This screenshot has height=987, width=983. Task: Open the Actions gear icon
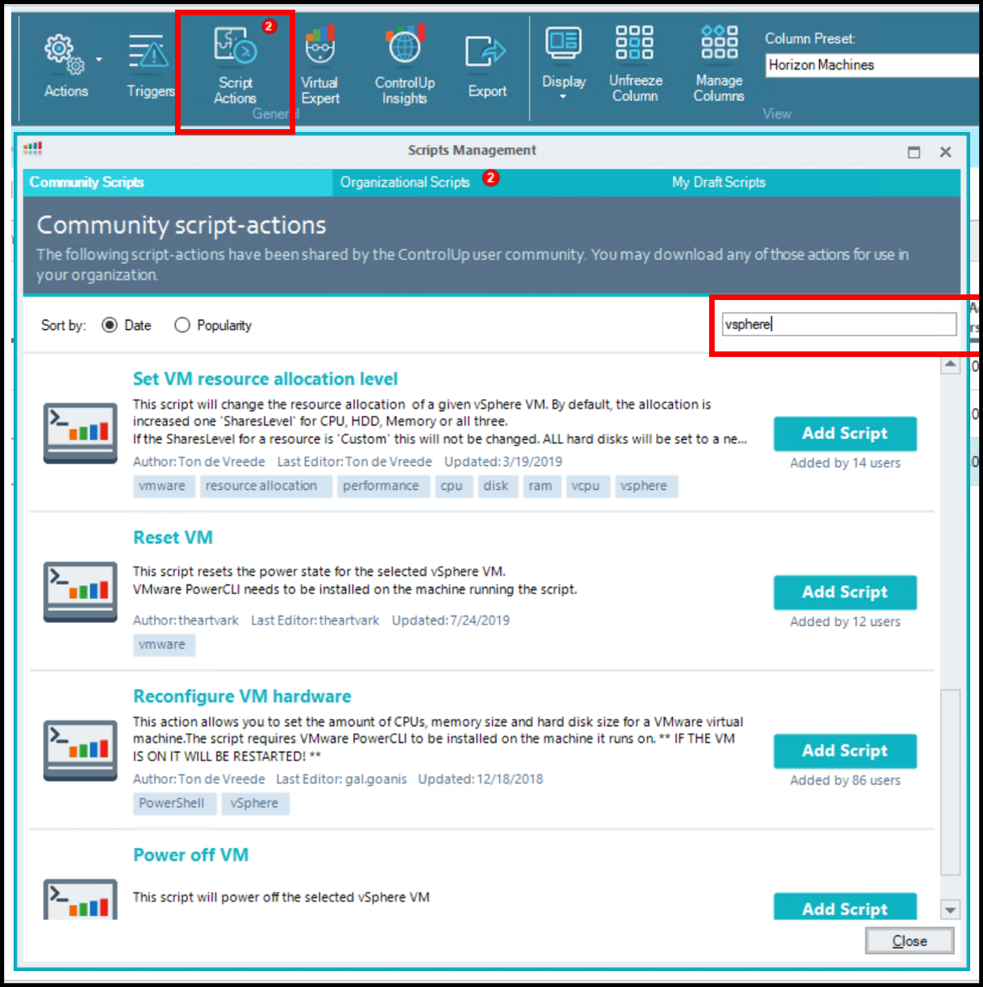tap(64, 53)
